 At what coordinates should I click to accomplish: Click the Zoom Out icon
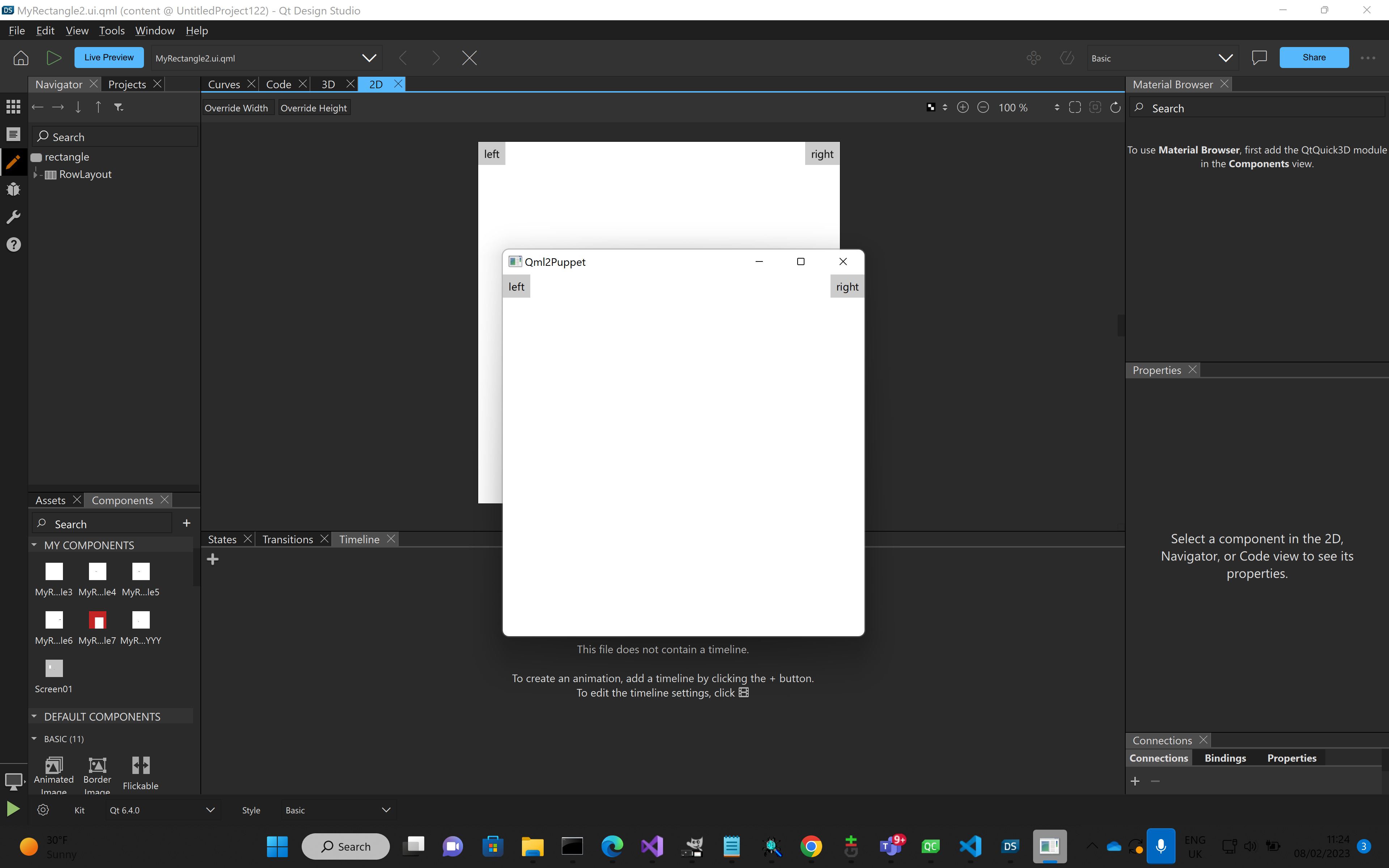pos(983,107)
